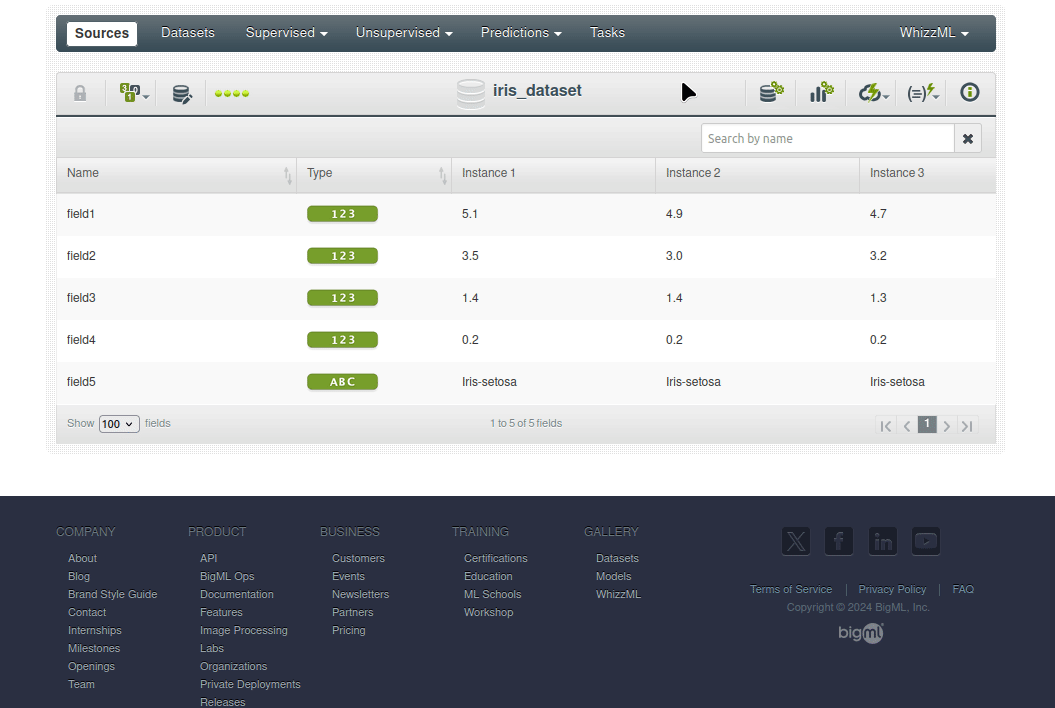Expand the Unsupervised dropdown menu

point(404,33)
